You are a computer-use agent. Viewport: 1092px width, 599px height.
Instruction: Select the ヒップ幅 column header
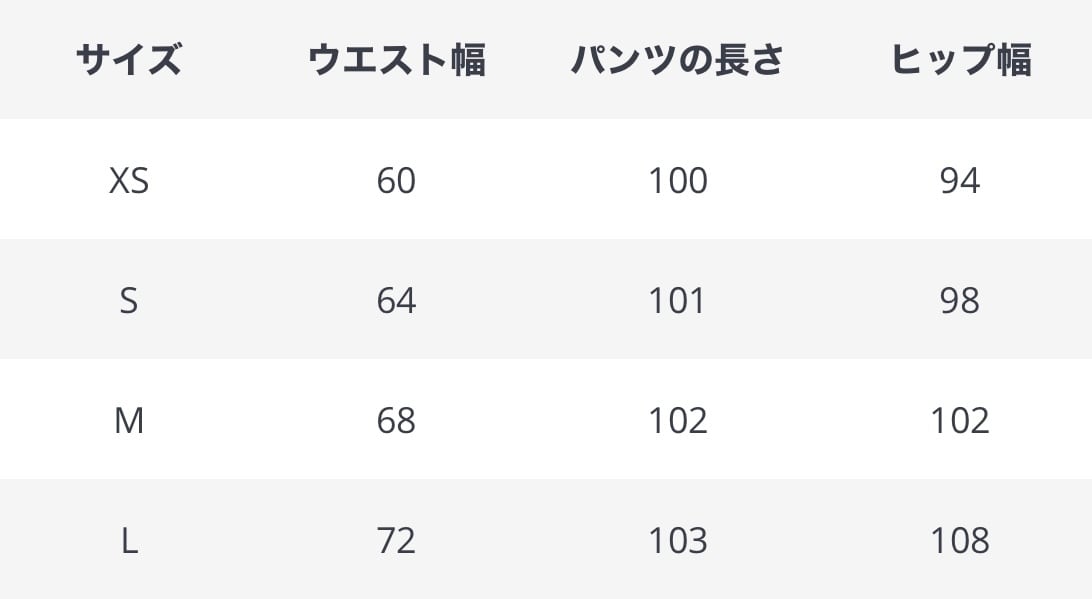(x=960, y=60)
